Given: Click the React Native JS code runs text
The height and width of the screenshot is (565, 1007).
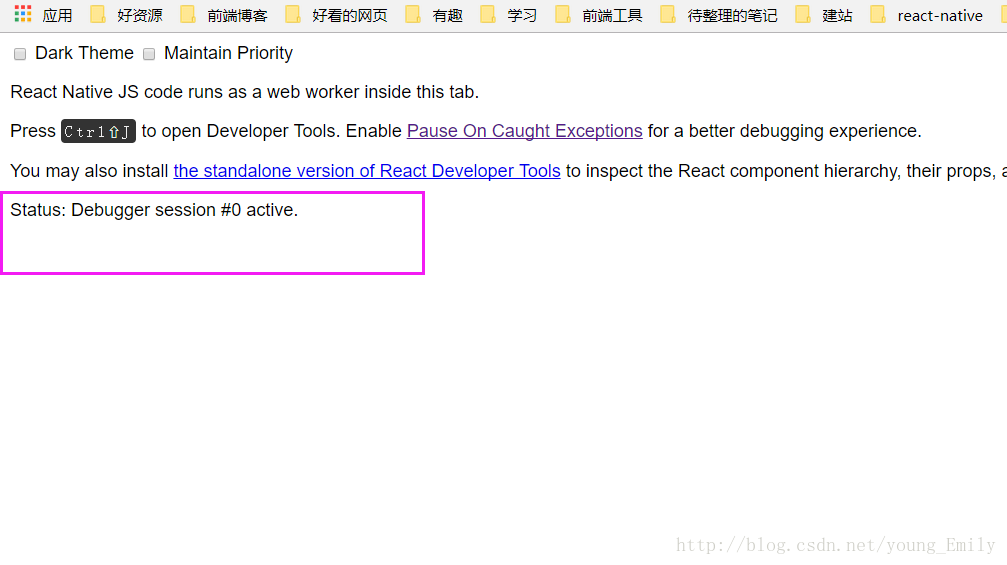Looking at the screenshot, I should click(245, 92).
